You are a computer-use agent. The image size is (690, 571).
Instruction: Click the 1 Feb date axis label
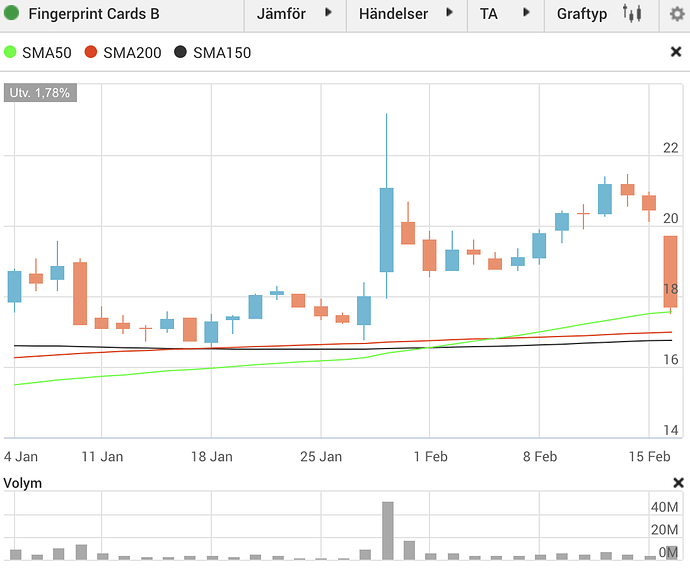pos(430,457)
